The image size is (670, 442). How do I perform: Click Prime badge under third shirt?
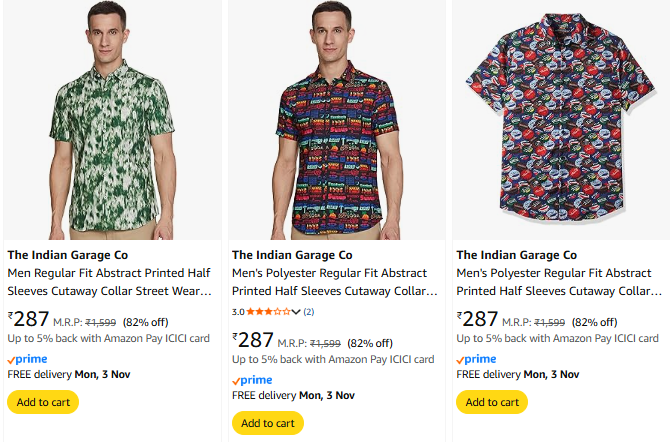(476, 359)
